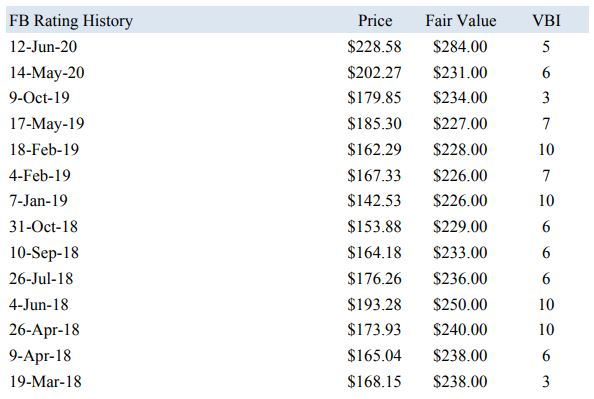The width and height of the screenshot is (594, 399).
Task: Click the 9-Oct-19 date entry
Action: pos(39,98)
